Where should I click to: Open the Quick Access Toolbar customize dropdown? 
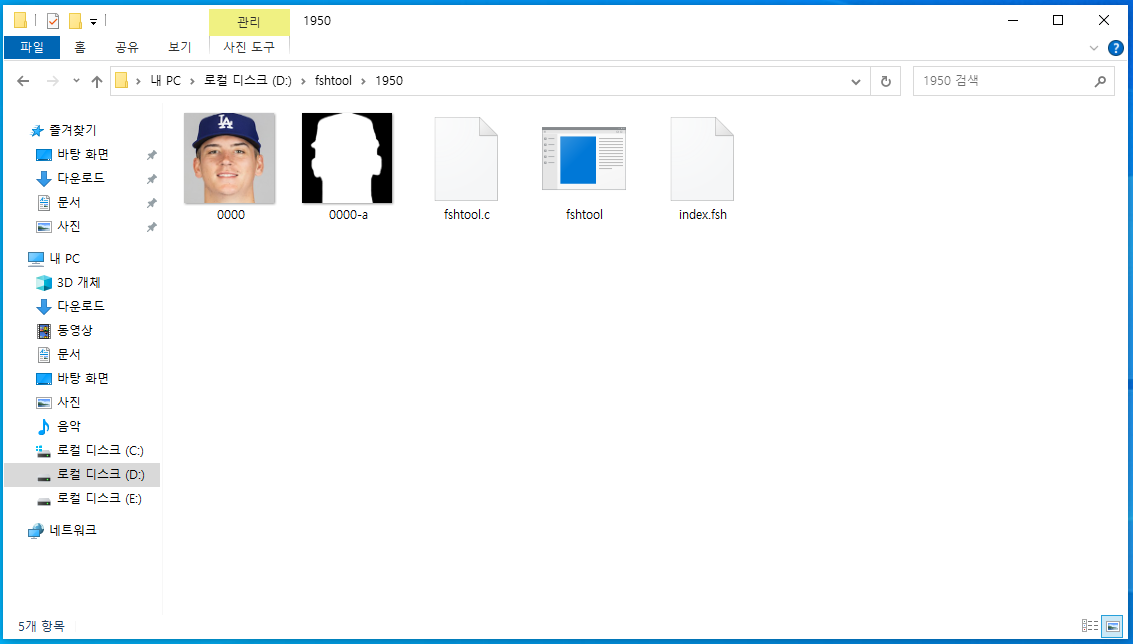pyautogui.click(x=93, y=21)
